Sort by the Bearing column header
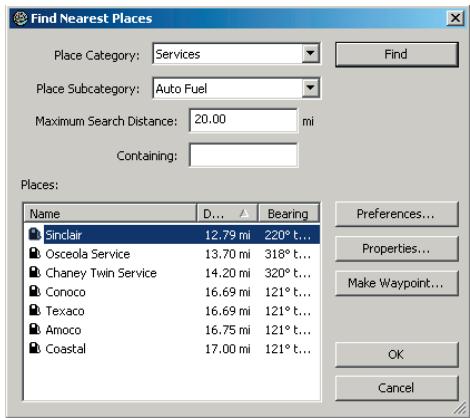Screen dimensions: 470x418 click(x=289, y=213)
